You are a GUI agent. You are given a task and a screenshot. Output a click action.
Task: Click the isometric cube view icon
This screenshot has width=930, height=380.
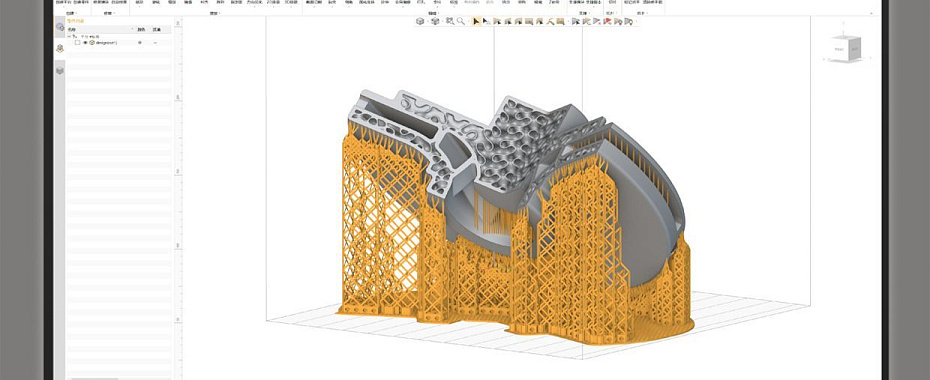[x=420, y=21]
